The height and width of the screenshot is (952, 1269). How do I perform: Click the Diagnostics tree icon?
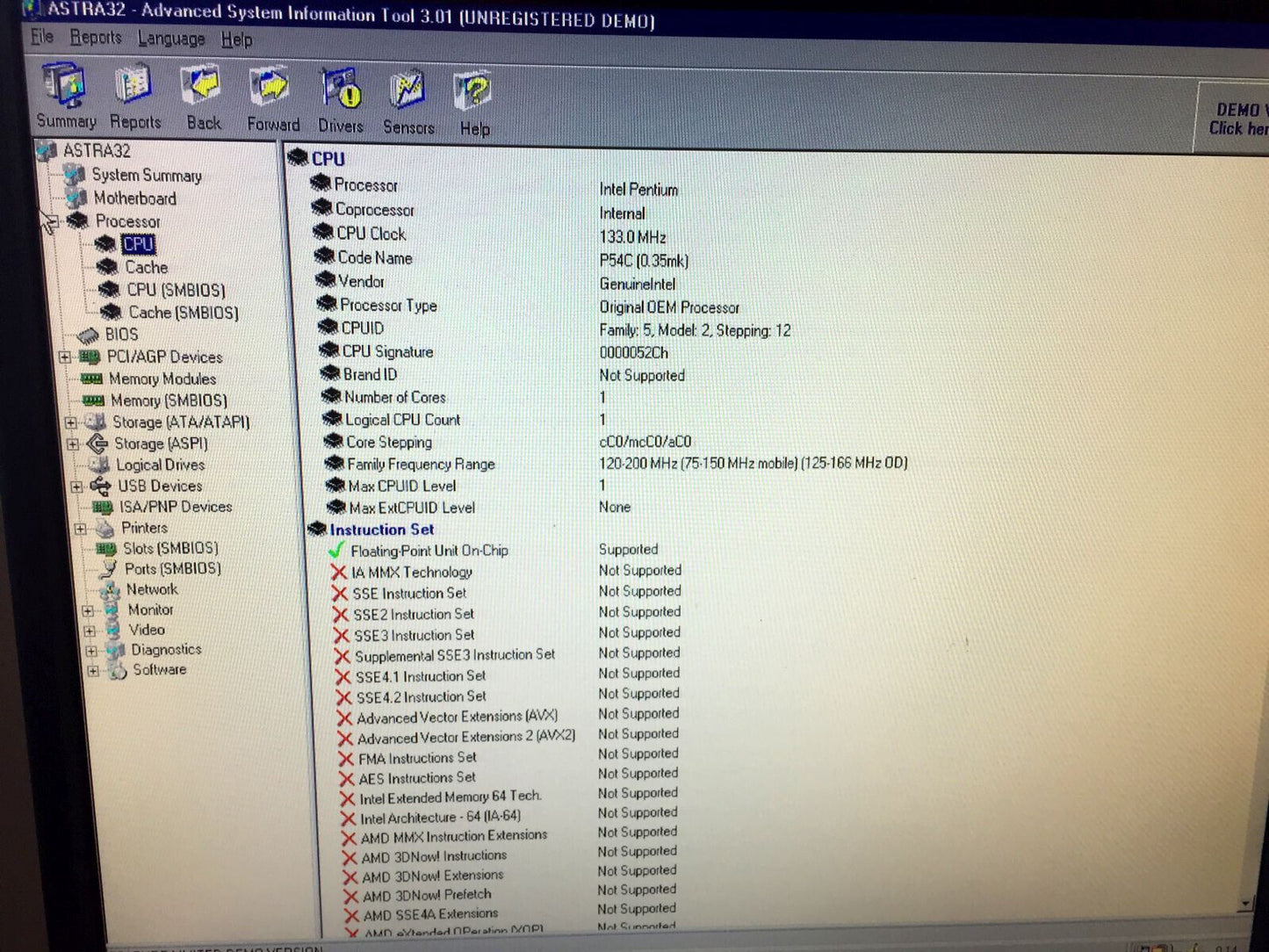[116, 650]
